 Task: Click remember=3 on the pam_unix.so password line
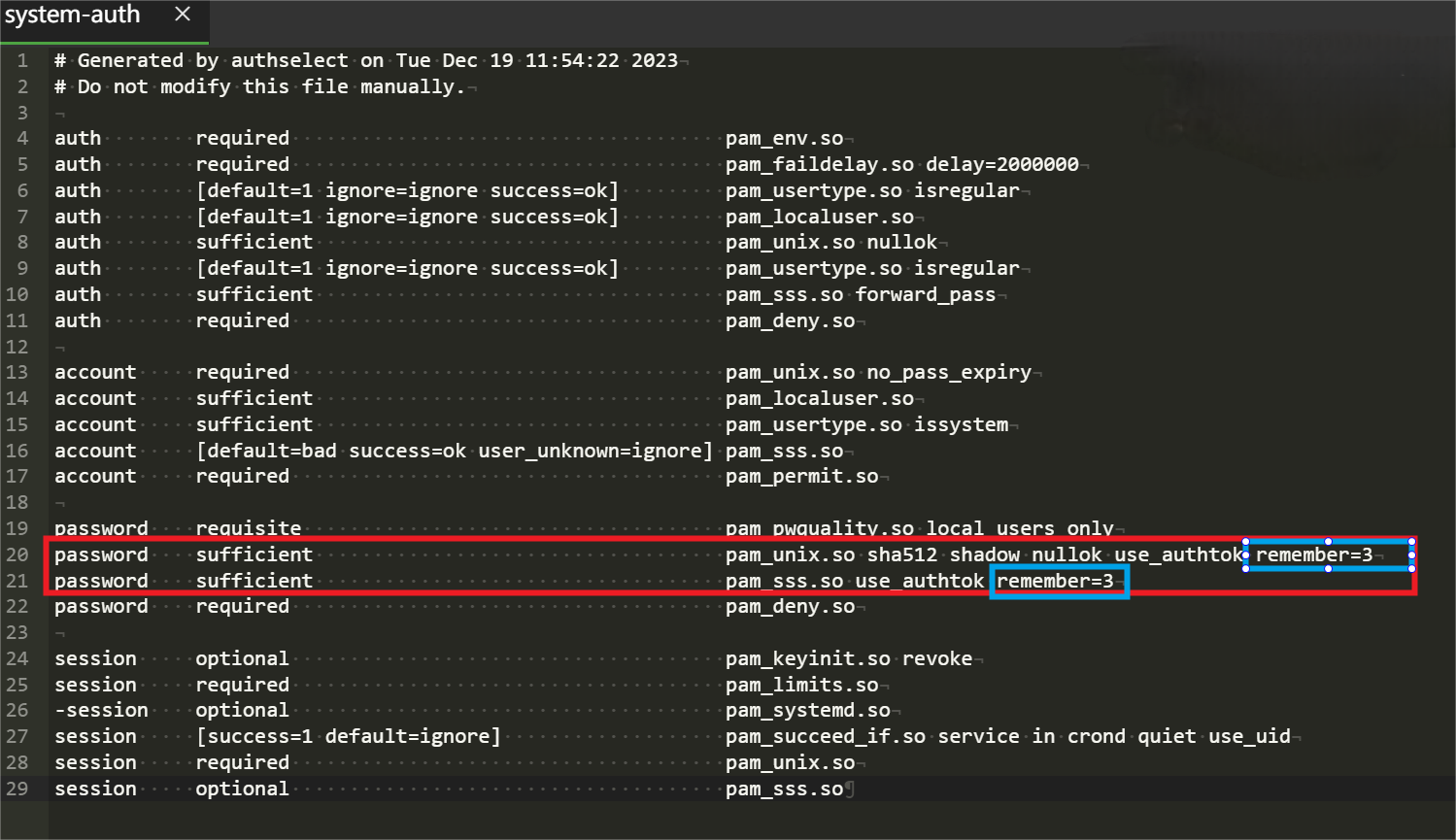pos(1313,554)
